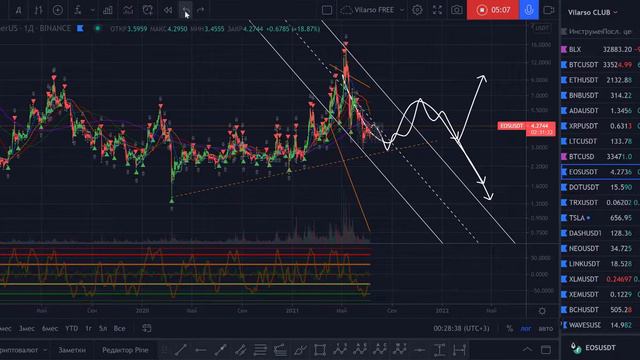Screen dimensions: 640x360
Task: Redo the last chart action
Action: [201, 10]
